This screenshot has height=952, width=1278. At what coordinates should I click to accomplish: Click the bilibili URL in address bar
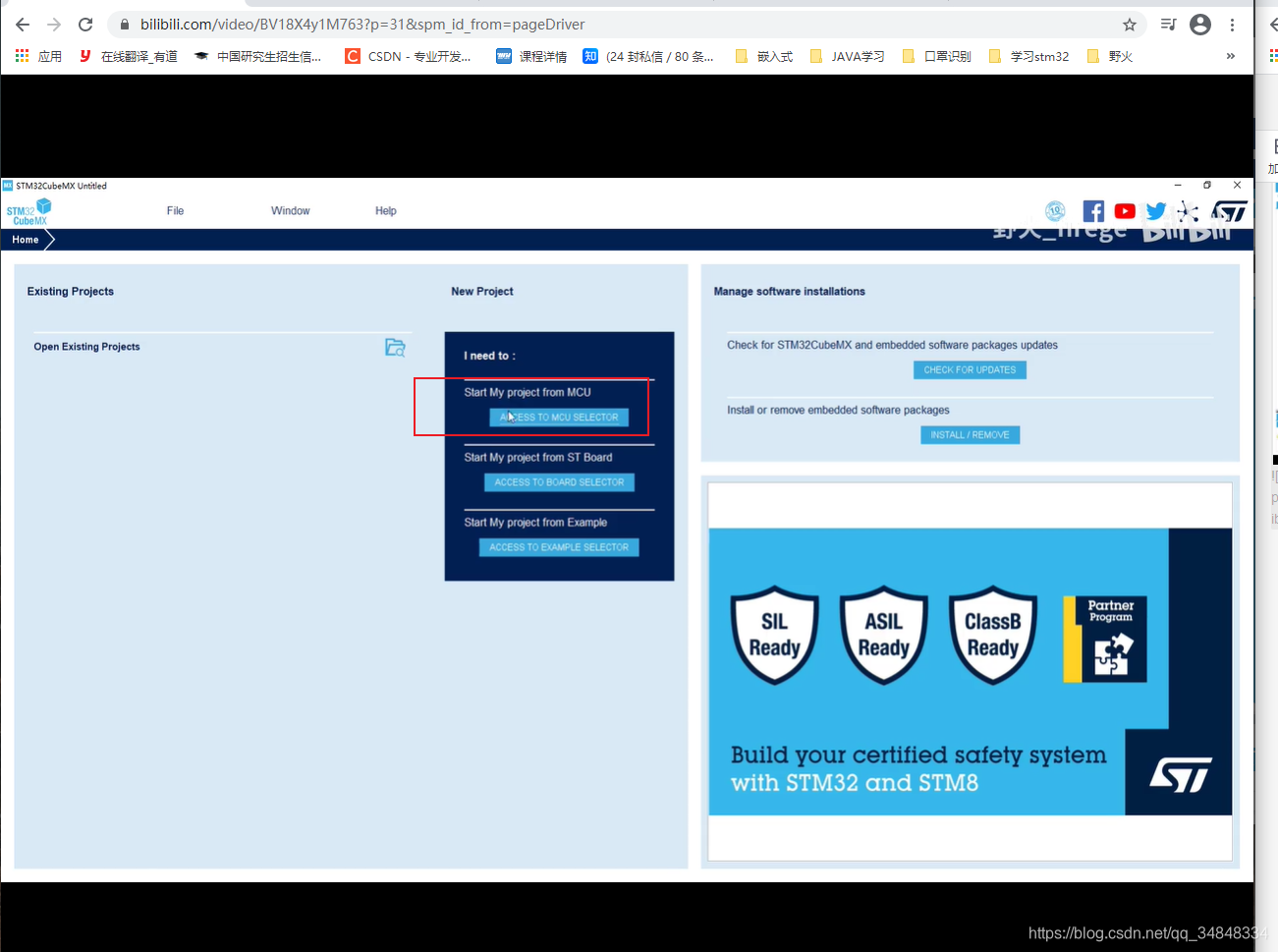click(x=362, y=25)
